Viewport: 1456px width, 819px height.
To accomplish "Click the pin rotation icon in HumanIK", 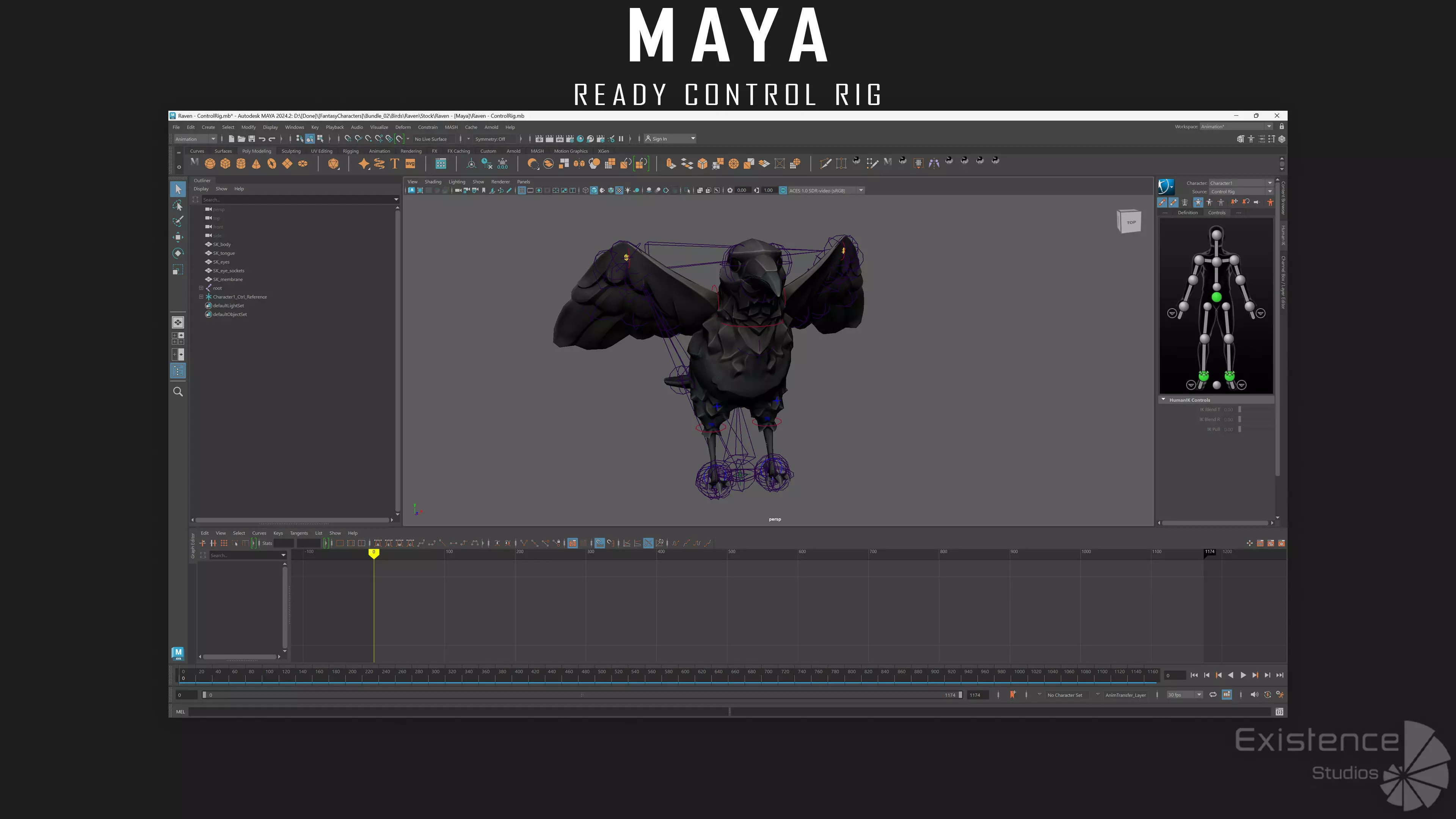I will coord(1246,202).
